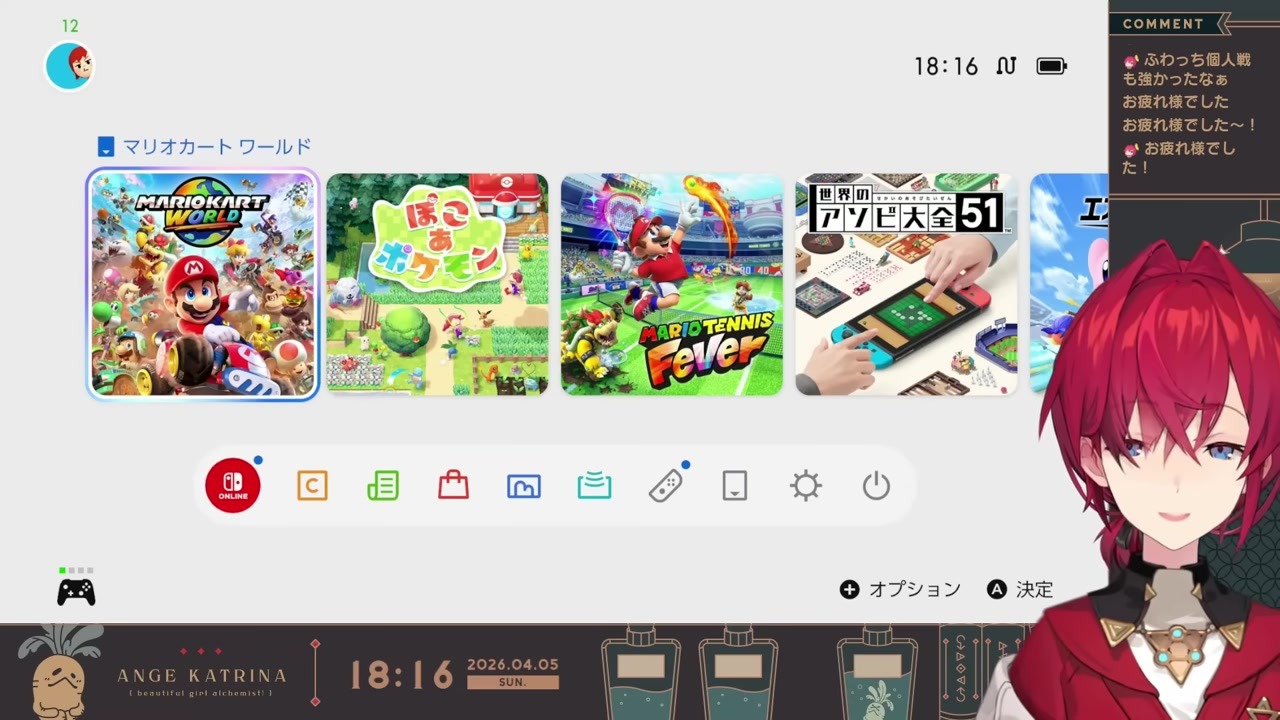Launch the Mario Kart World tile
Viewport: 1280px width, 720px height.
(203, 285)
